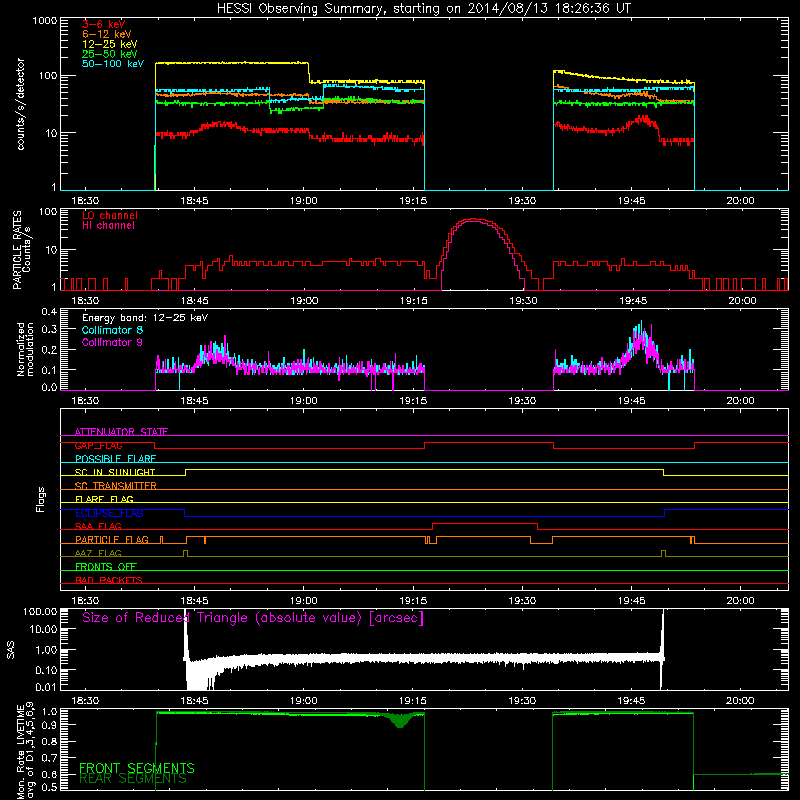Click the 'PARTICLE RATES Counts/s' axis label
This screenshot has width=800, height=800.
21,250
